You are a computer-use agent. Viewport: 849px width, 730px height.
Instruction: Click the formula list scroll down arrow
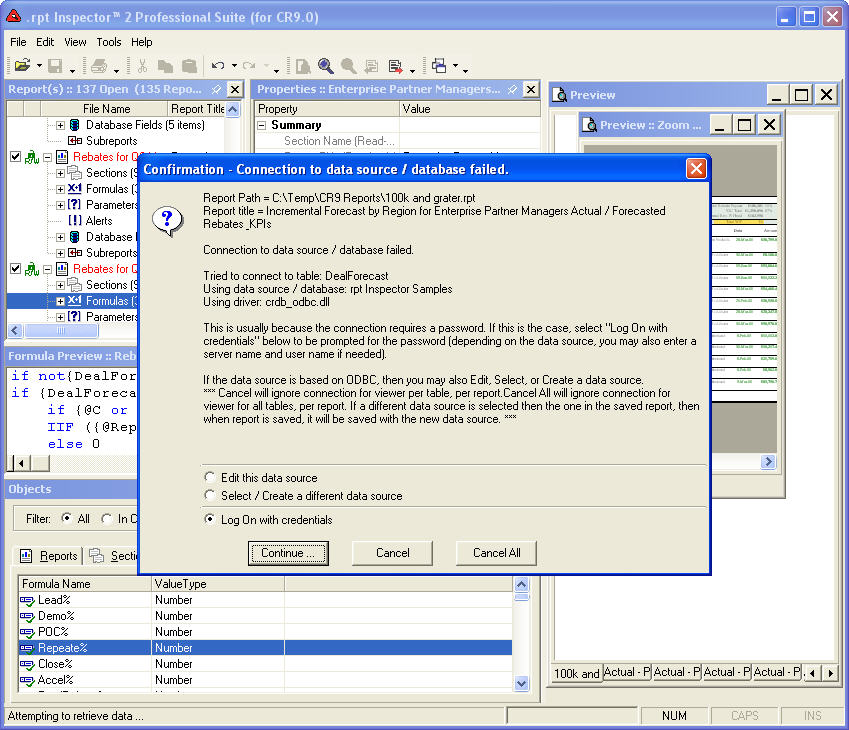521,683
